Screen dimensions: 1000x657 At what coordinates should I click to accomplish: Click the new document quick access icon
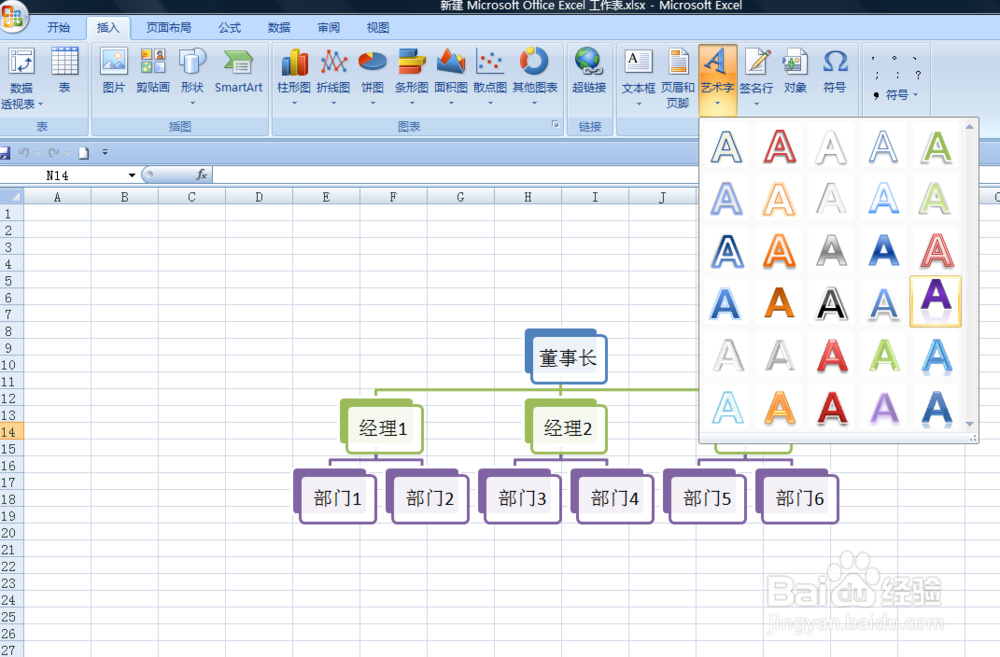point(84,152)
